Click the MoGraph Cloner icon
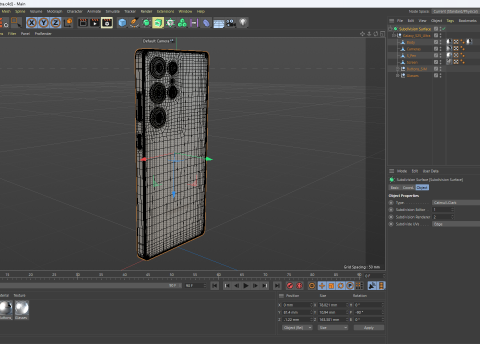The image size is (480, 360). (182, 23)
